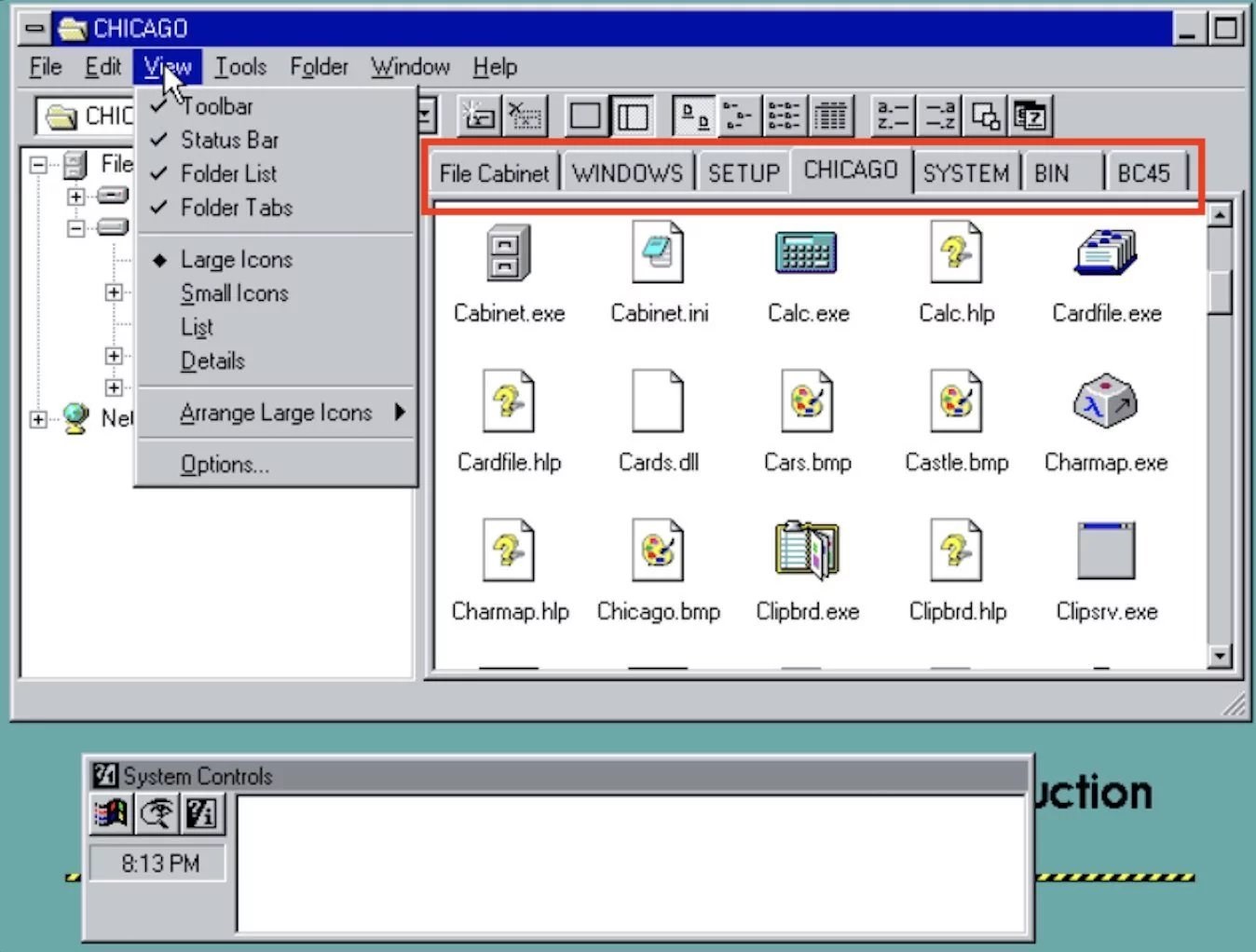The height and width of the screenshot is (952, 1256).
Task: Open the Edit menu
Action: [x=102, y=67]
